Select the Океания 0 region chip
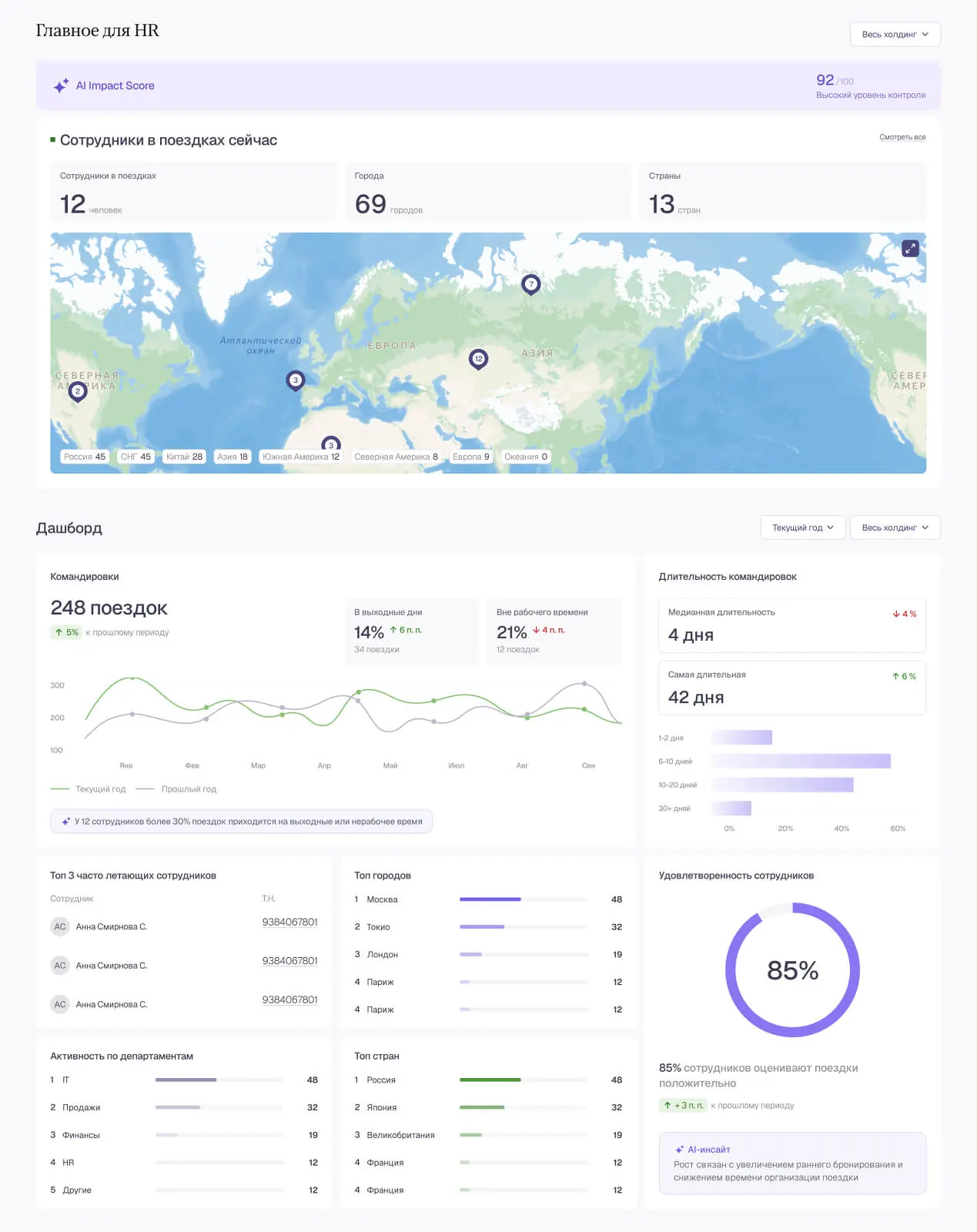 526,457
